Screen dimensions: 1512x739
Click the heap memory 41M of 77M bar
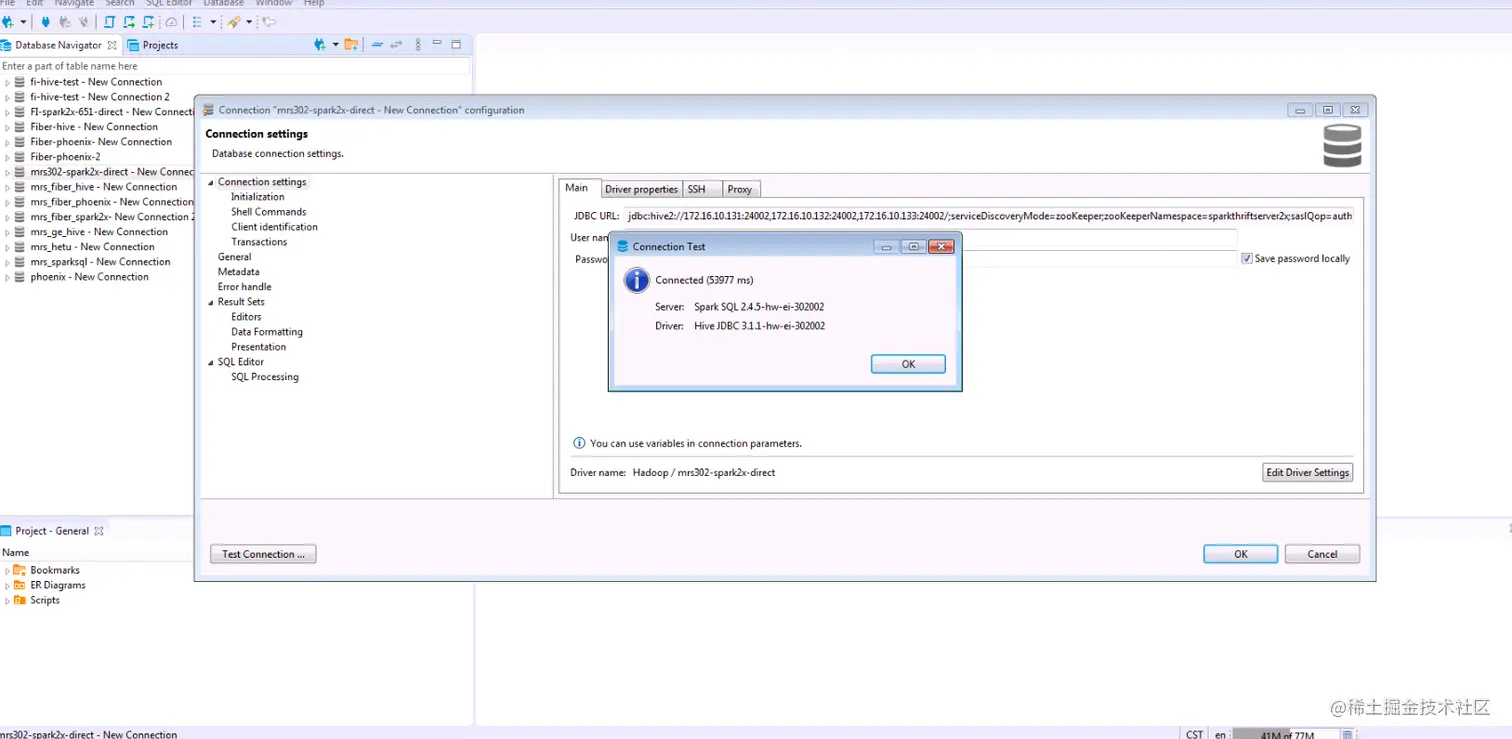click(x=1285, y=734)
